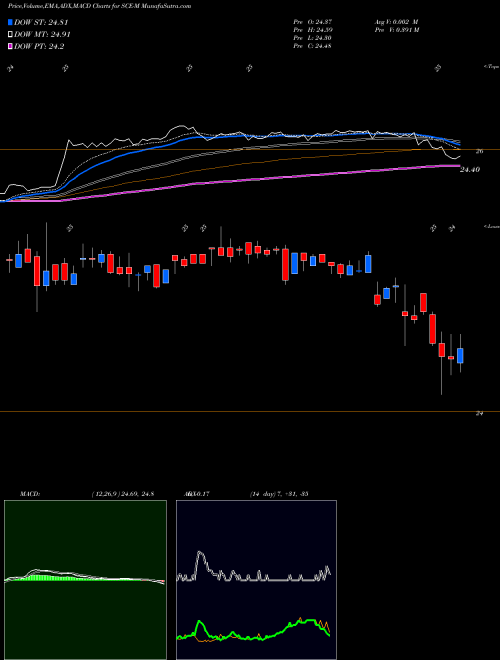500x660 pixels.
Task: Click the white DOW MT legend swatch
Action: [x=10, y=35]
